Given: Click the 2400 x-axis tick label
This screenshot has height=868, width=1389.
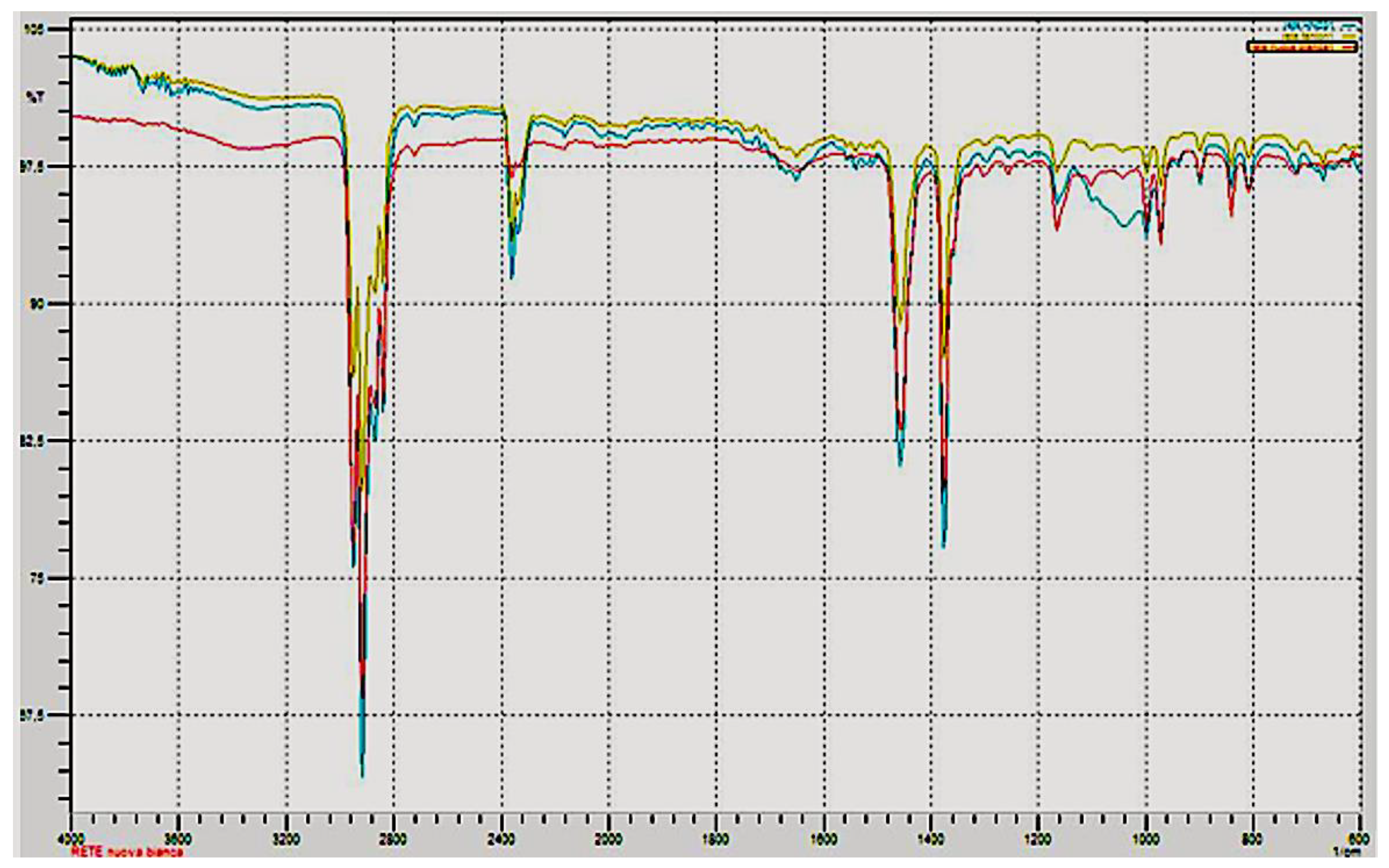Looking at the screenshot, I should (501, 839).
